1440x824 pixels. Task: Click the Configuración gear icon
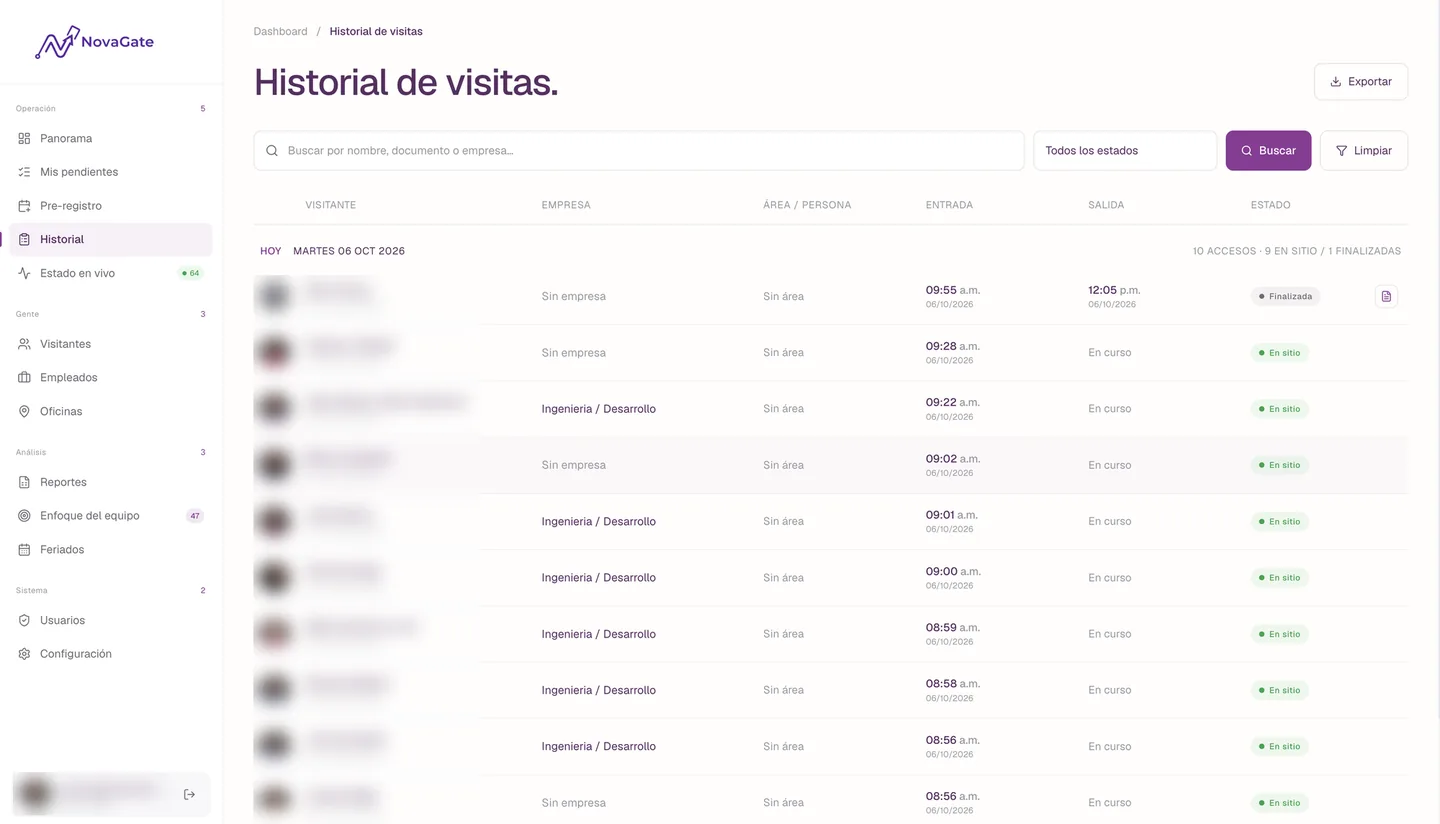(x=24, y=654)
